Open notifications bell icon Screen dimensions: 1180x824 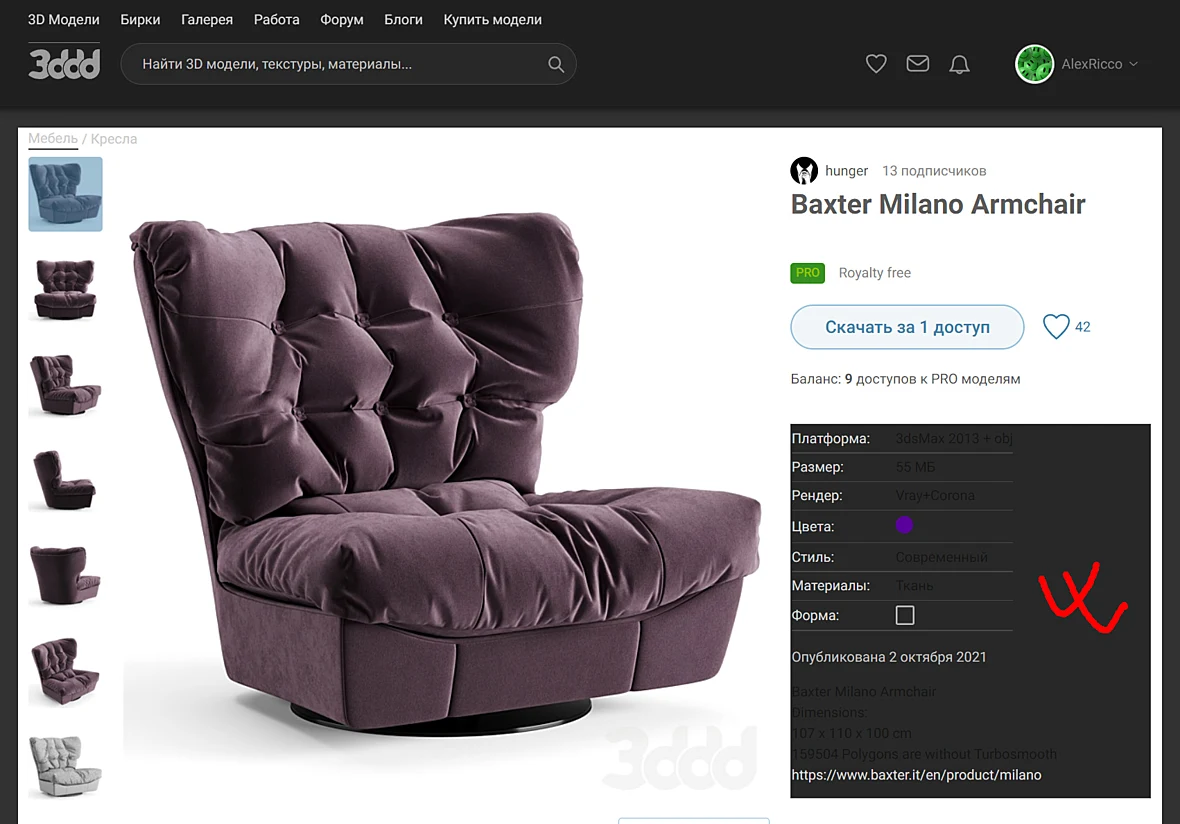[959, 65]
